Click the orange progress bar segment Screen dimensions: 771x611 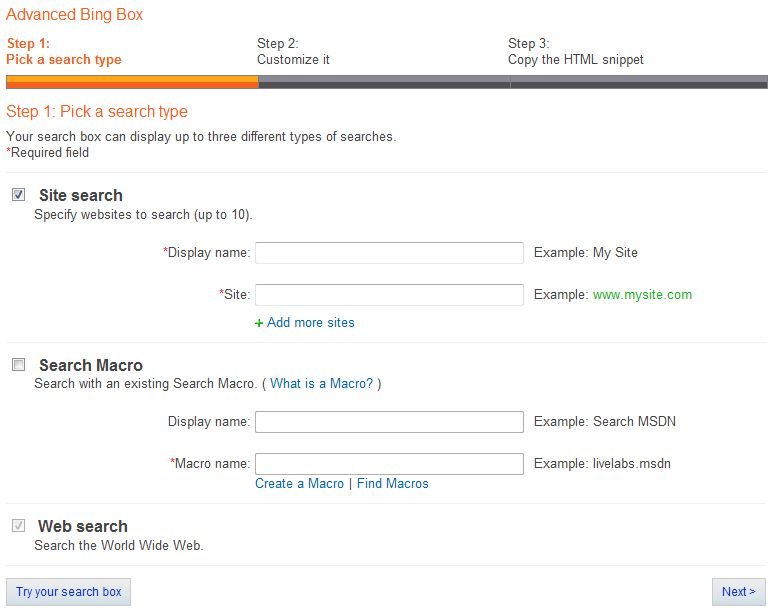tap(132, 82)
